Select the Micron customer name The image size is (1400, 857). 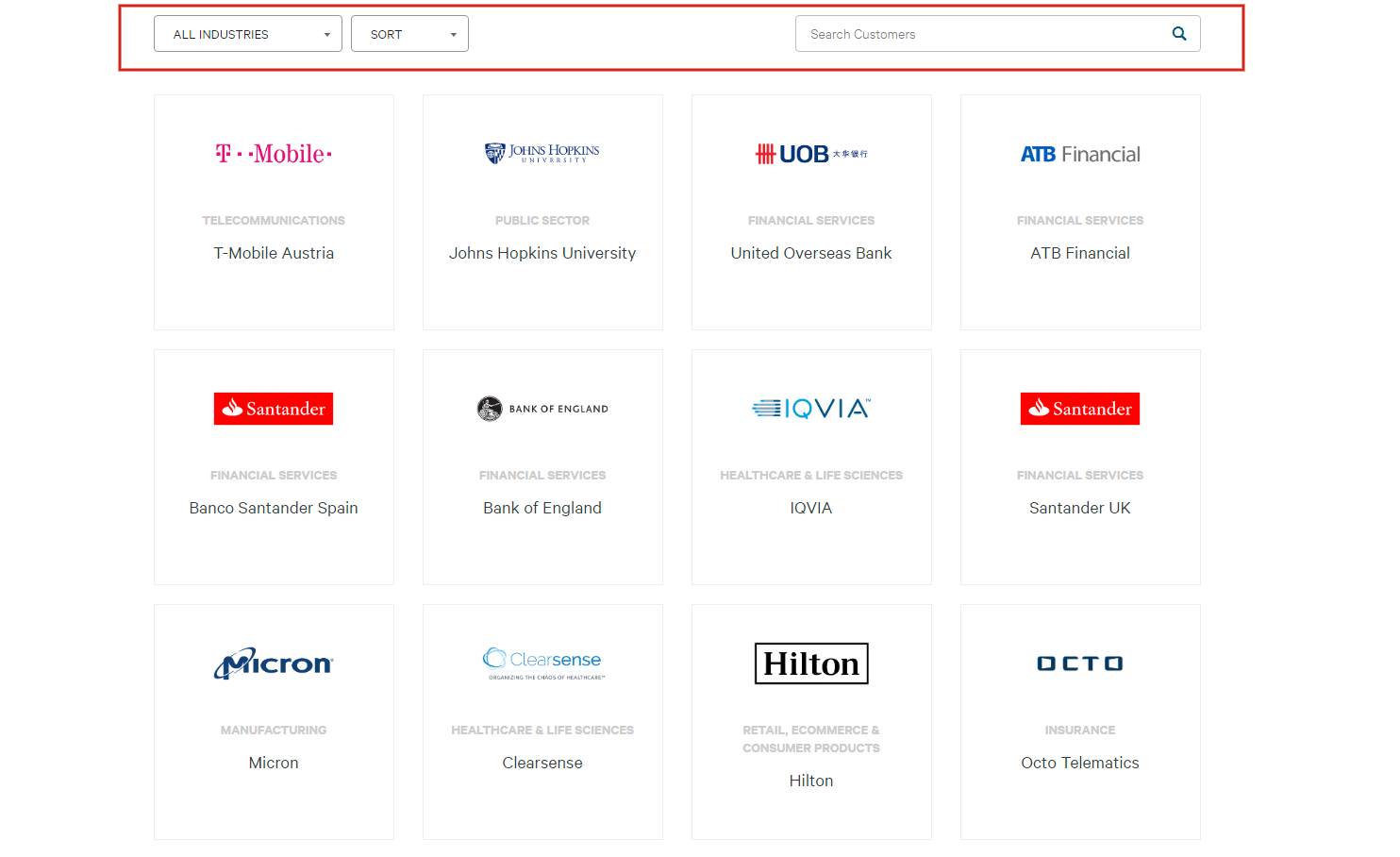click(274, 763)
